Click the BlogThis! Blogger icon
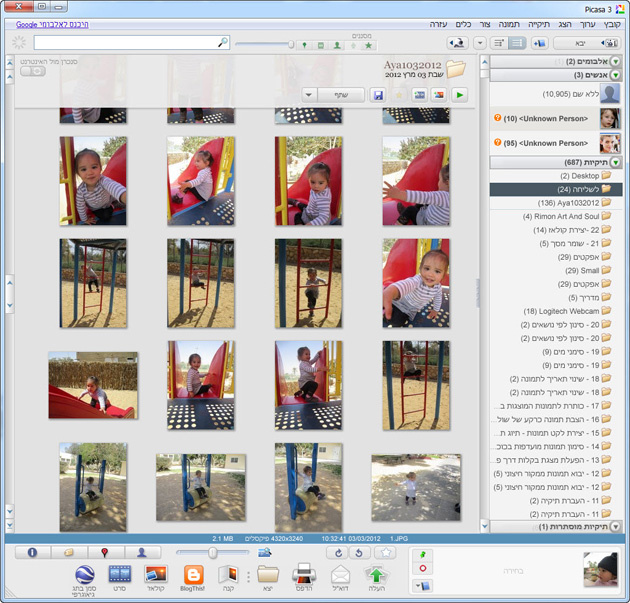The image size is (630, 603). pos(193,574)
